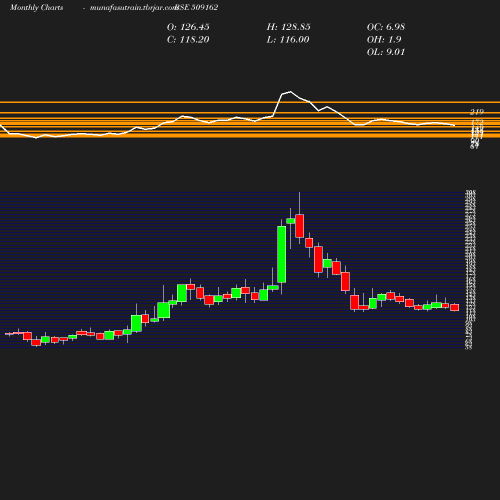
Task: Select the close value C: 118.20
Action: [x=188, y=40]
